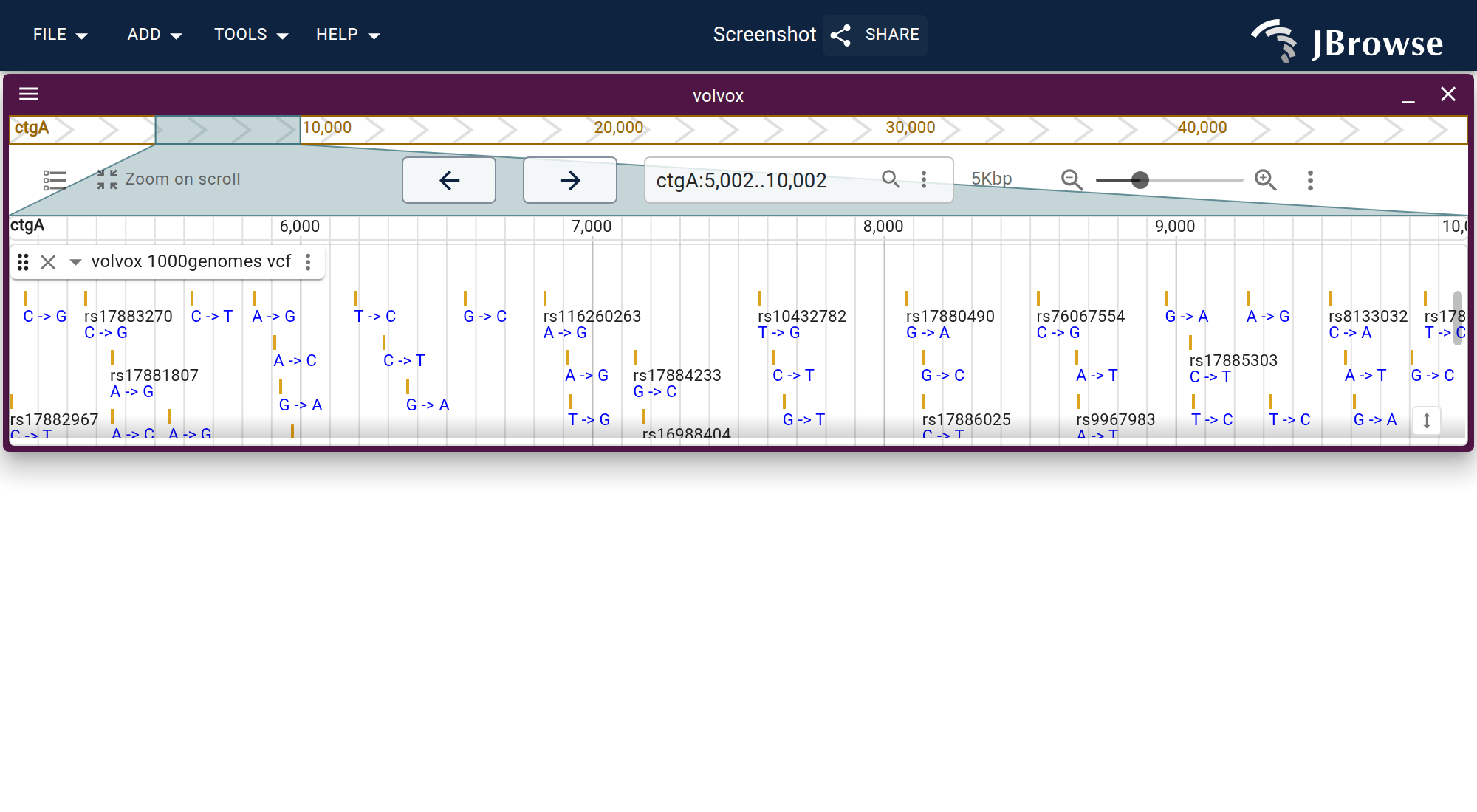This screenshot has width=1477, height=812.
Task: Click variant rs10432782
Action: (802, 316)
